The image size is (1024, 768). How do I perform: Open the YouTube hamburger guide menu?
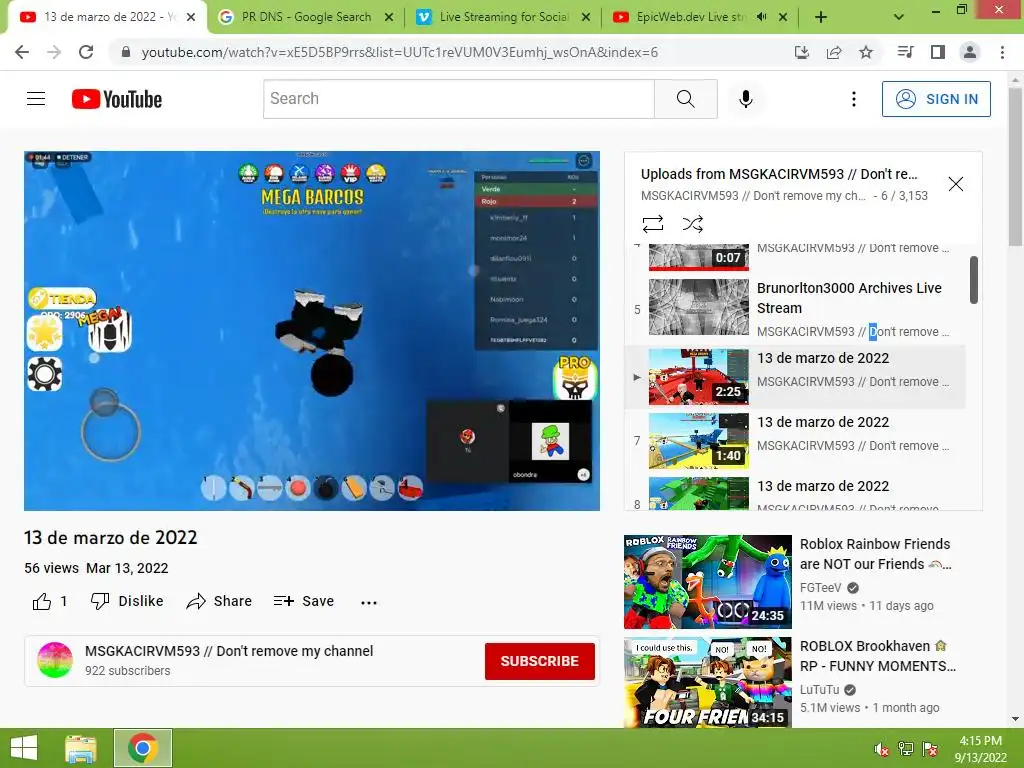[x=36, y=99]
